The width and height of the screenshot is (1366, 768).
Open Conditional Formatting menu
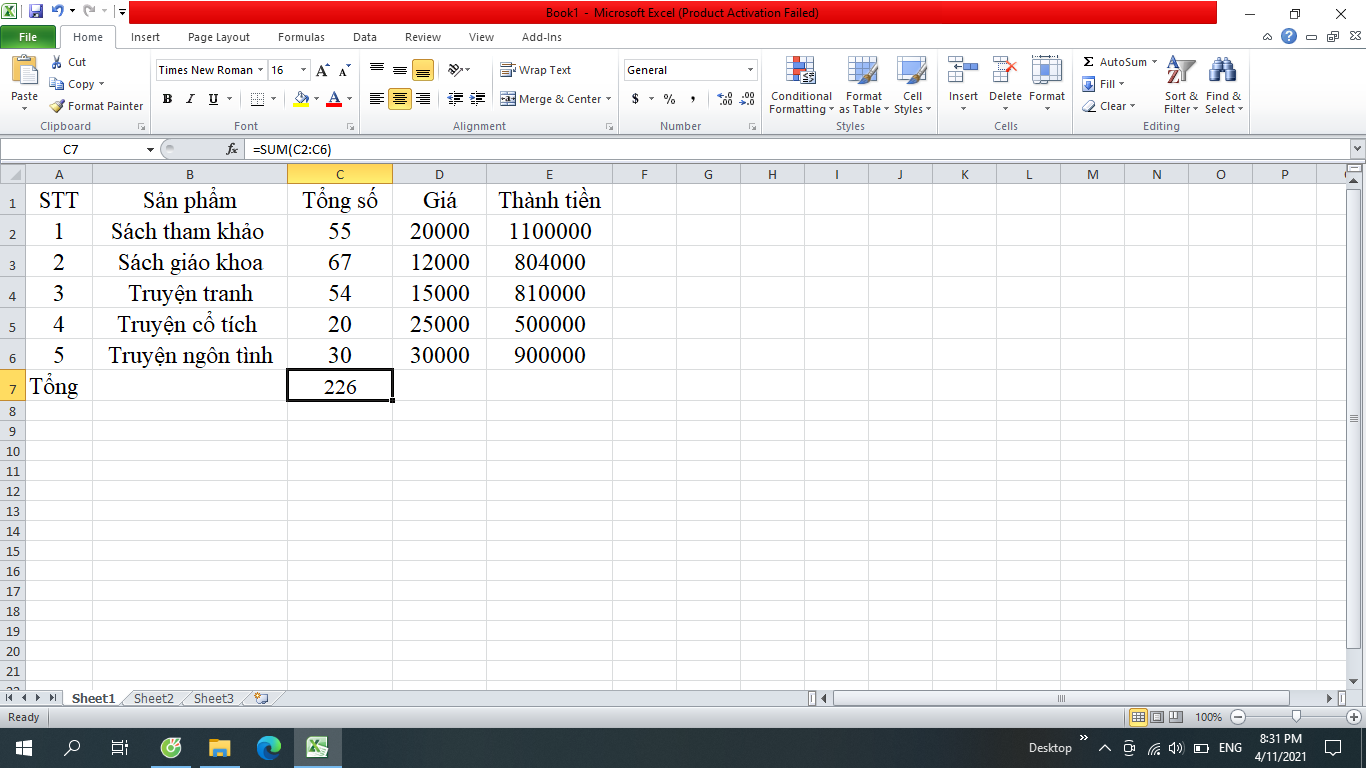(x=801, y=86)
